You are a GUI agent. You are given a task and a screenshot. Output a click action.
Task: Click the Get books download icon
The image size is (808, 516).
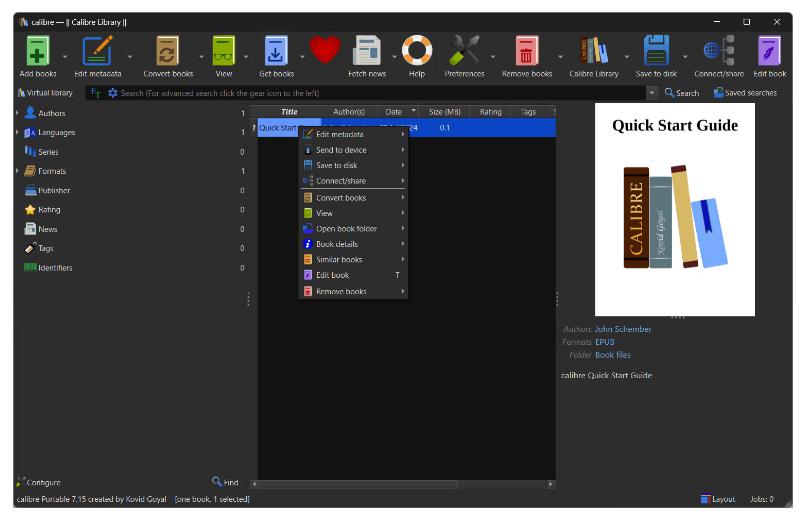[x=276, y=51]
